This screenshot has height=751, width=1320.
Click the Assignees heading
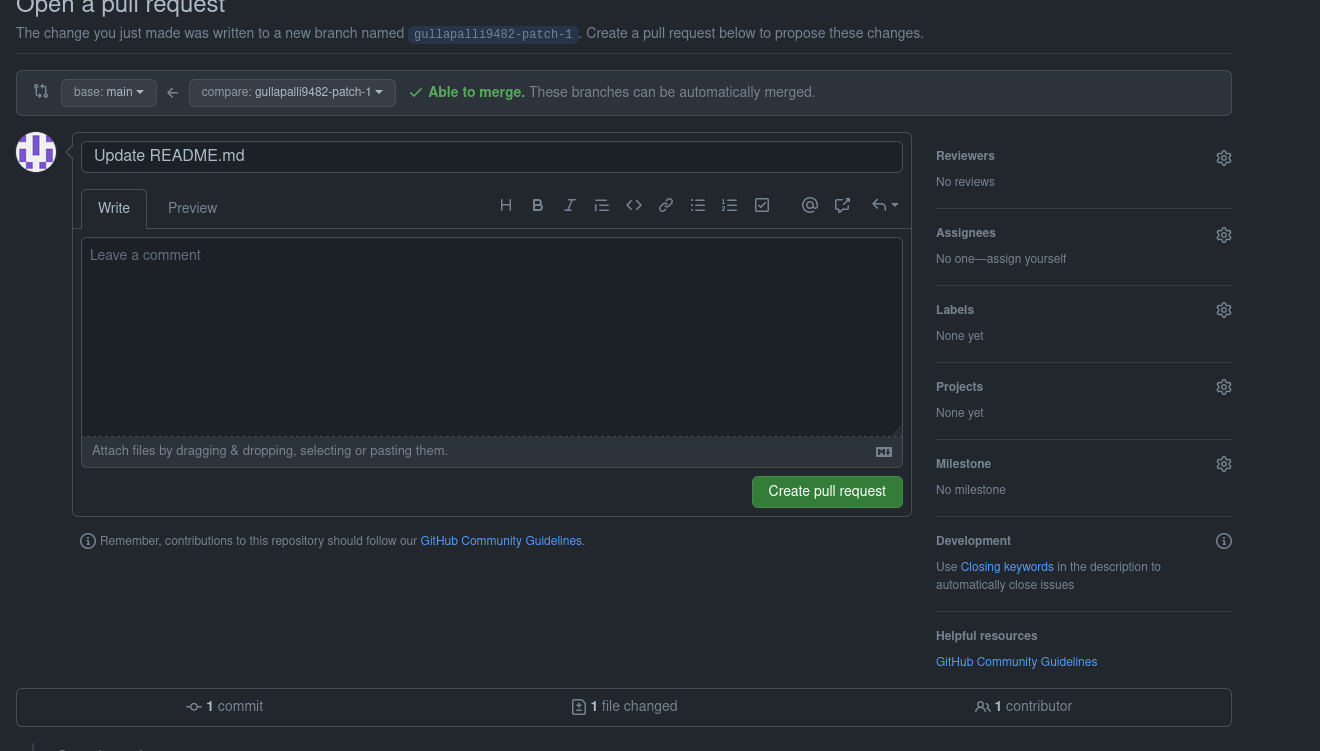click(x=966, y=233)
